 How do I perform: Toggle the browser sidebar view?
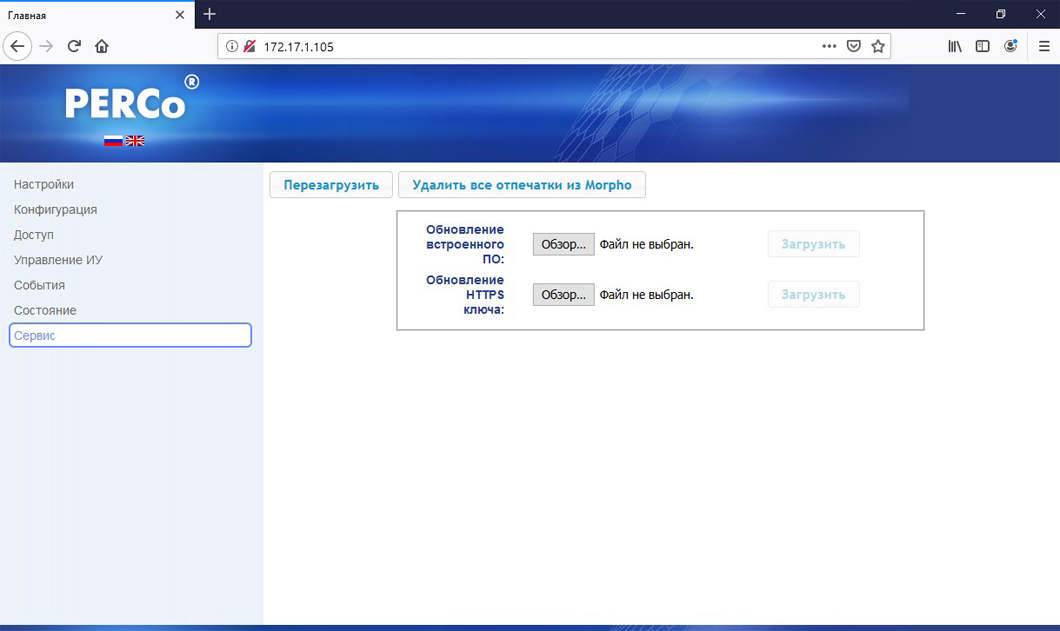coord(982,46)
